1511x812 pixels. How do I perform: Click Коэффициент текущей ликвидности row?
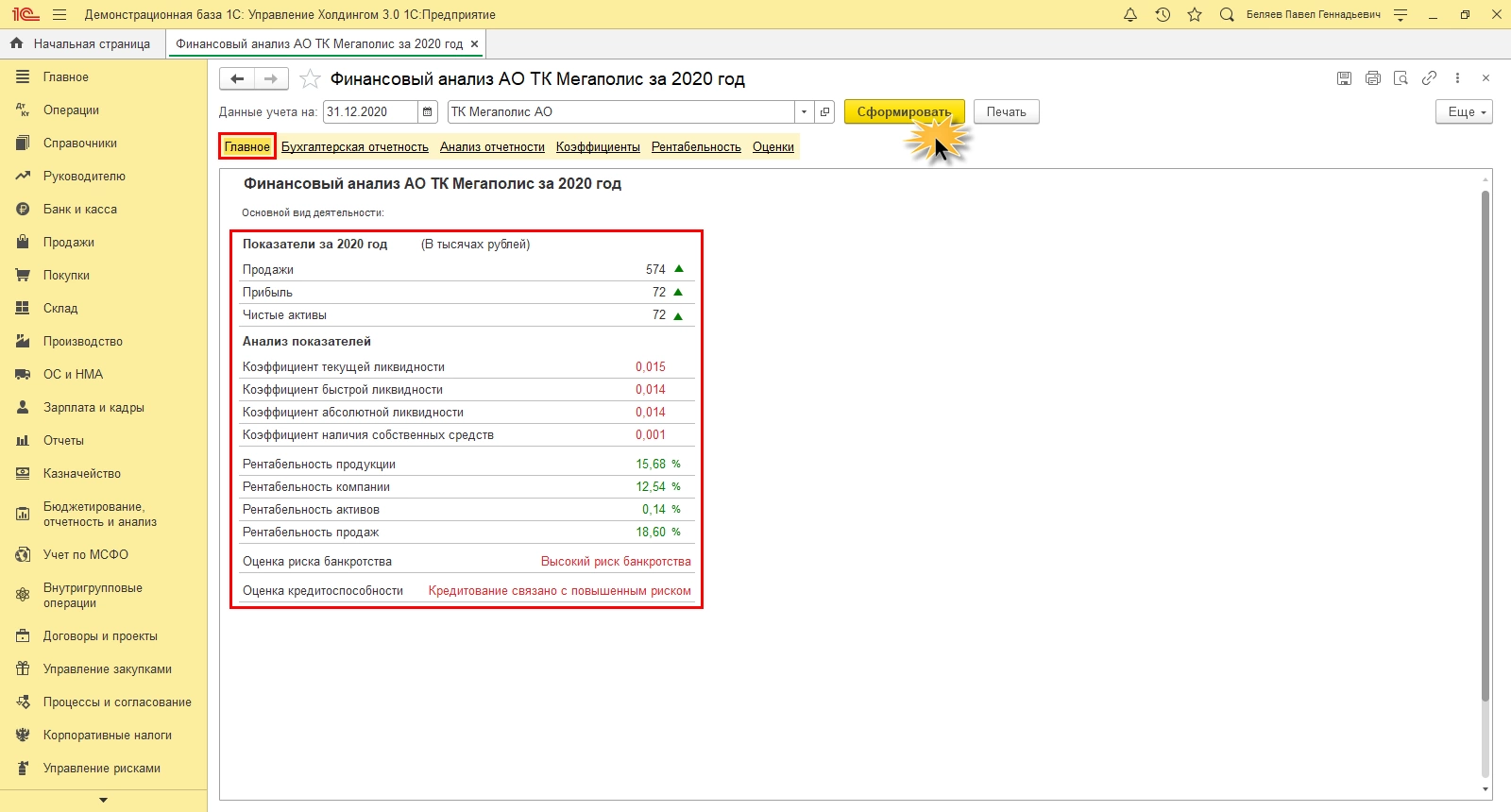click(468, 367)
